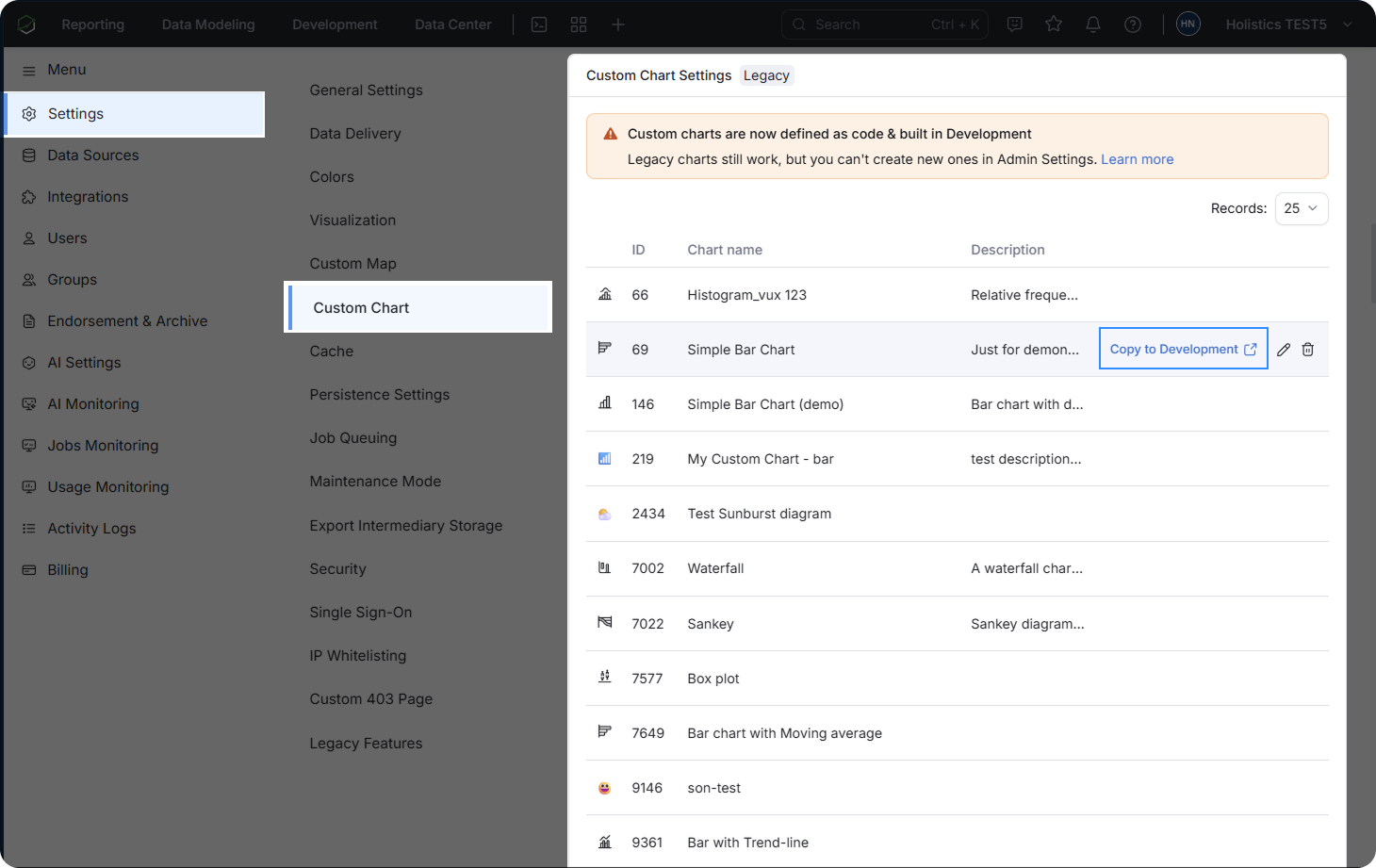1376x868 pixels.
Task: Click the son-test emoji icon
Action: click(605, 788)
